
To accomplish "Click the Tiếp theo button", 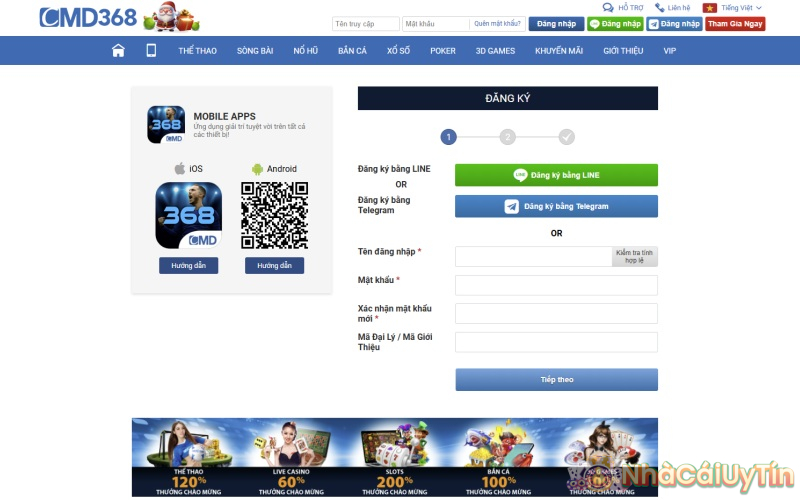I will coord(556,380).
